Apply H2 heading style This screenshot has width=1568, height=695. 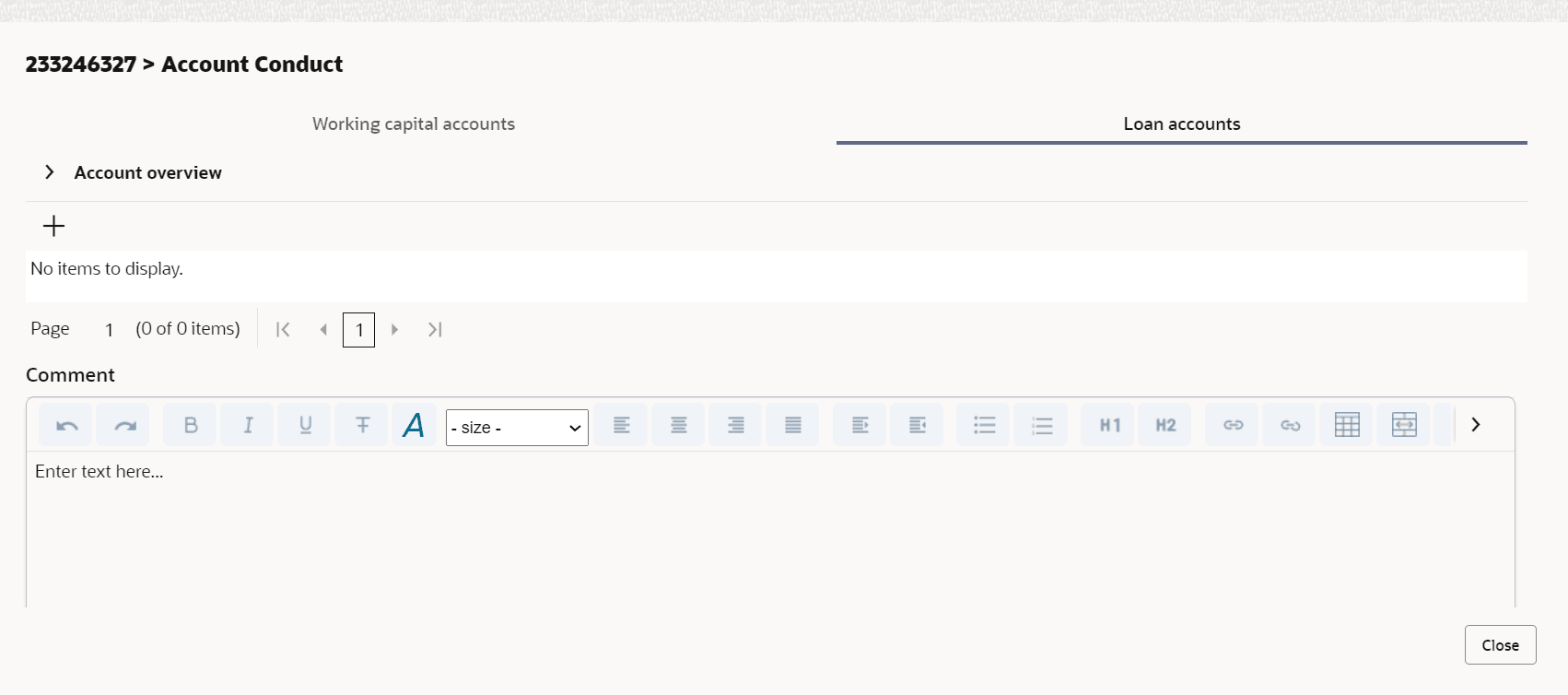coord(1166,425)
